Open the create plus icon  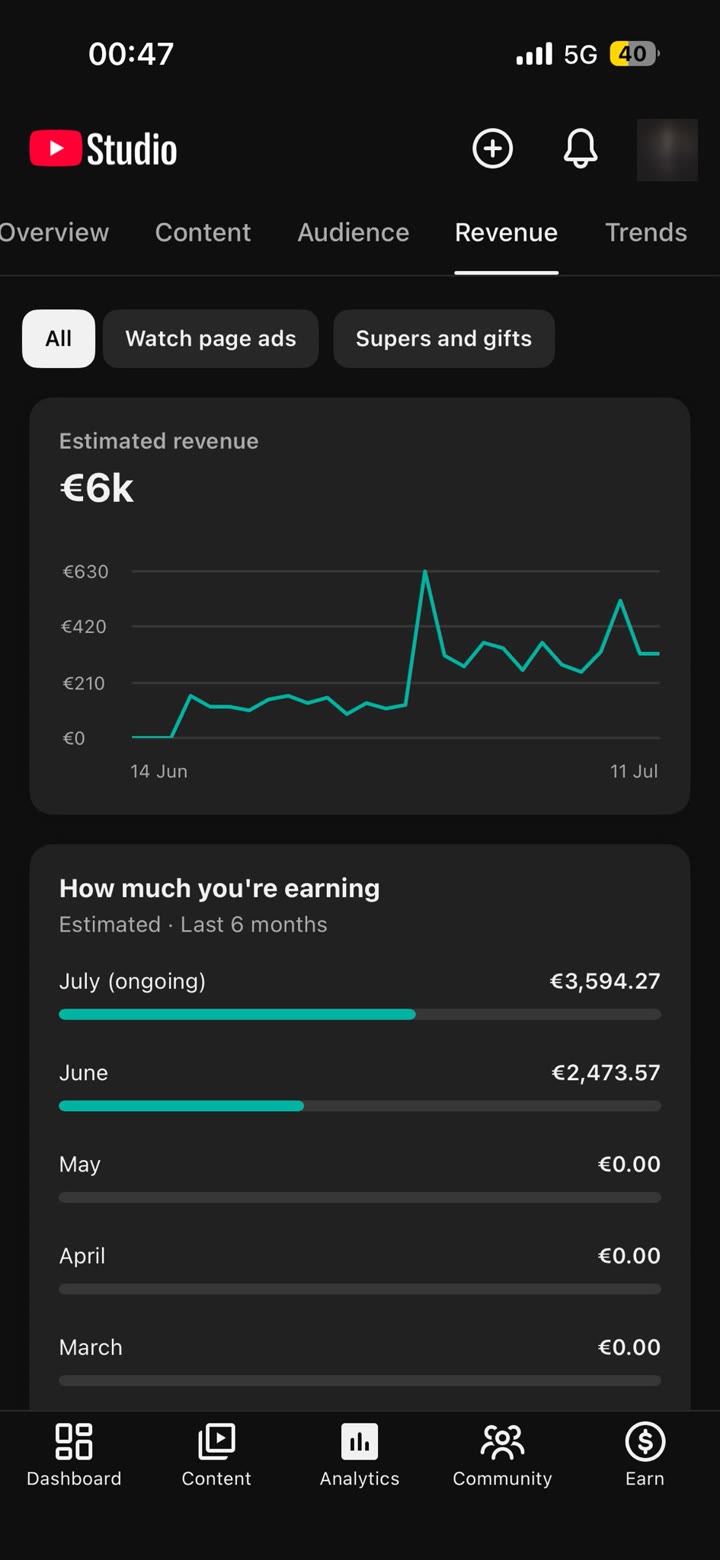[x=492, y=149]
